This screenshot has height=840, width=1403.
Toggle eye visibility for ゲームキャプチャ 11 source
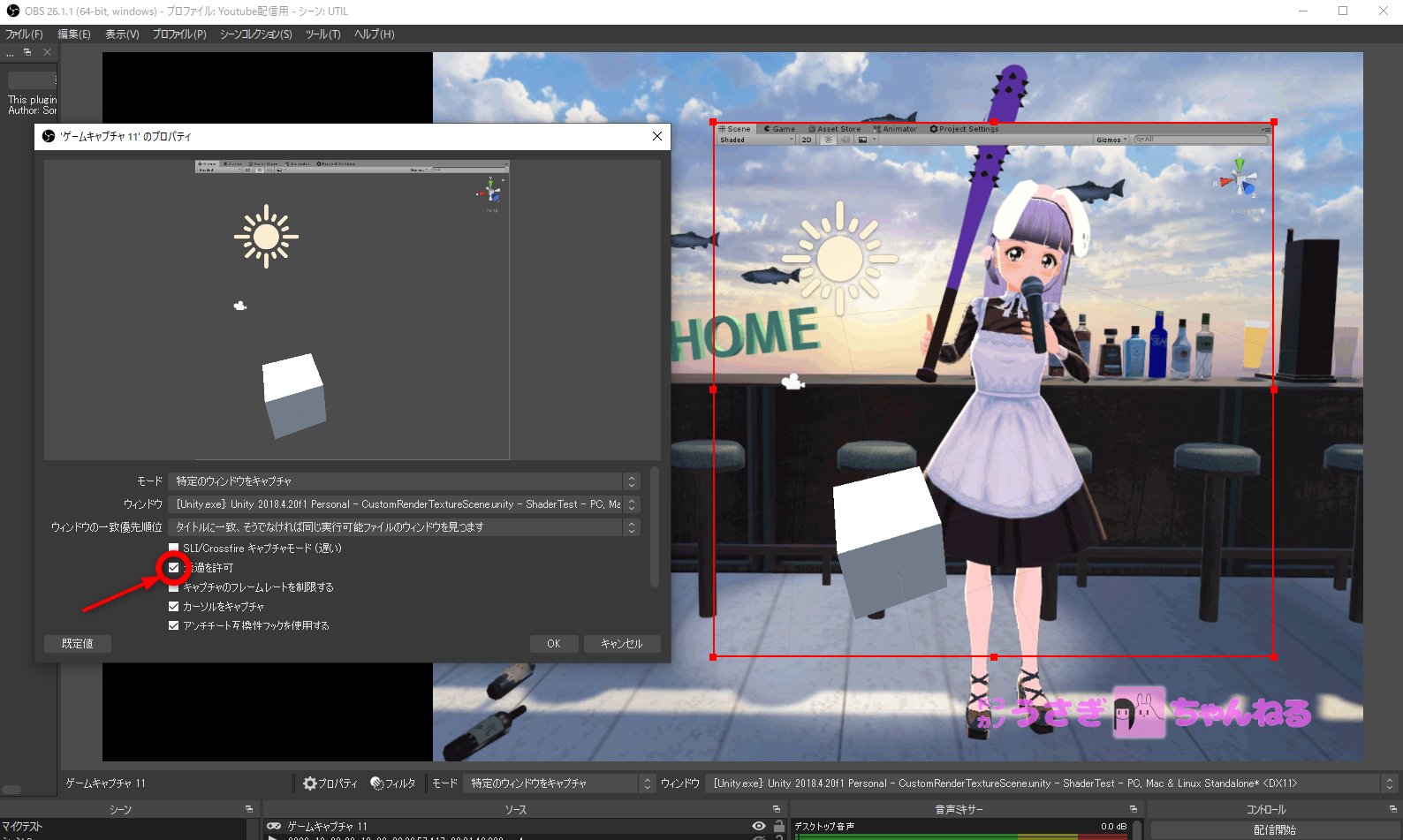[758, 826]
